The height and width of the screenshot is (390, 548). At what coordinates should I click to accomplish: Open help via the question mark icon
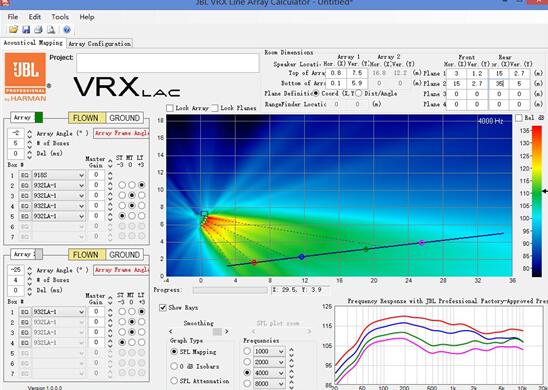(67, 30)
